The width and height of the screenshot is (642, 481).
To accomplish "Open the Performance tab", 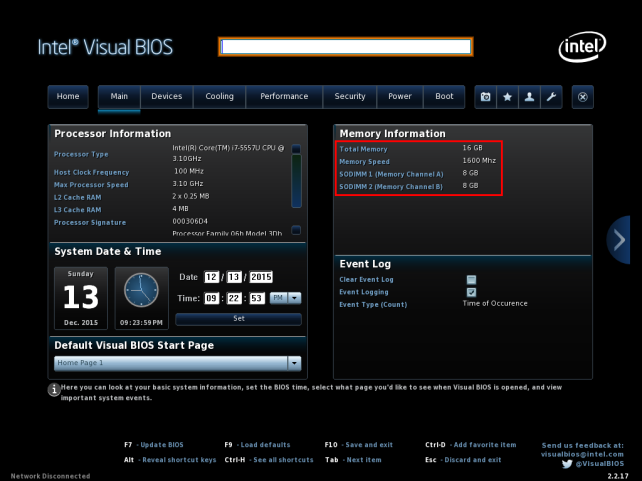I will [x=284, y=97].
